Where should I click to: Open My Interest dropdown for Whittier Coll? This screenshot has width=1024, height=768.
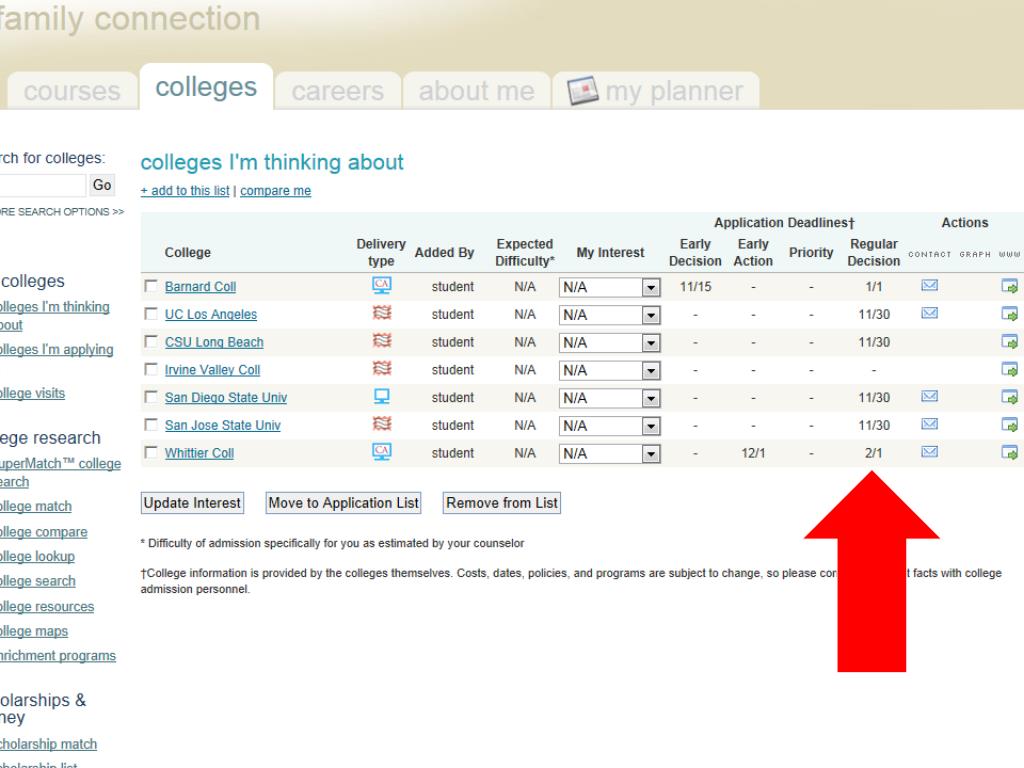point(610,454)
